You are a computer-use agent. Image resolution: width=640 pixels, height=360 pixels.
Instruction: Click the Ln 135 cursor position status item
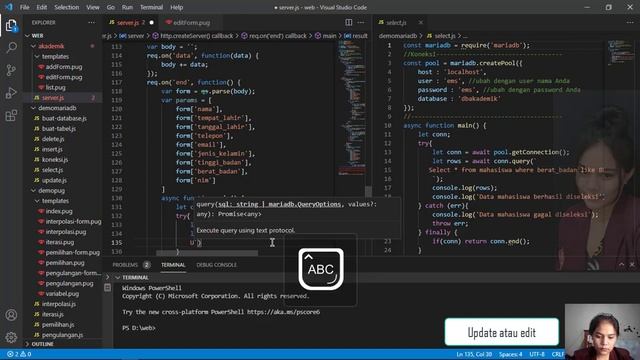point(474,354)
